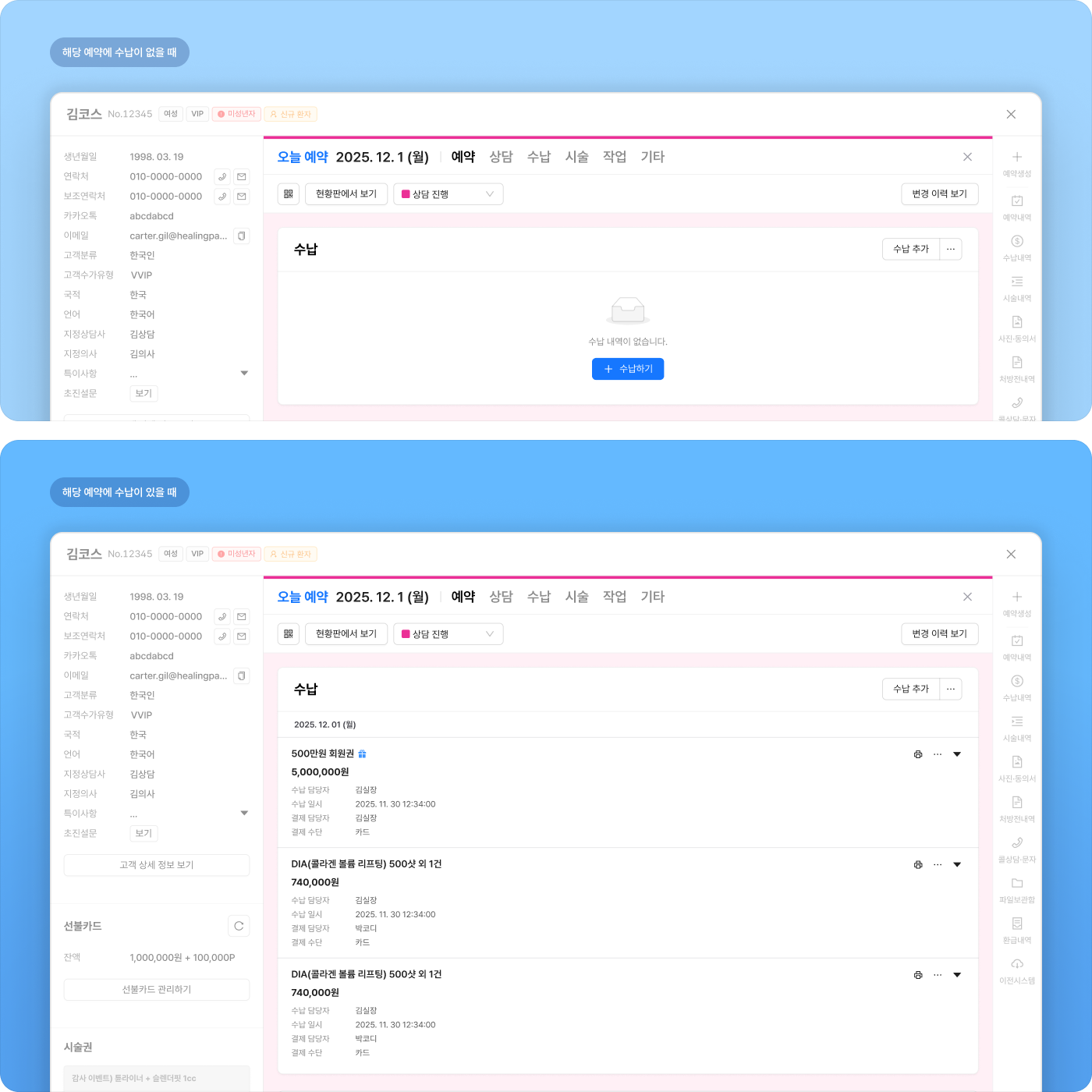This screenshot has height=1092, width=1092.
Task: Open 환급내역 in the lower panel sidebar
Action: click(x=1017, y=931)
